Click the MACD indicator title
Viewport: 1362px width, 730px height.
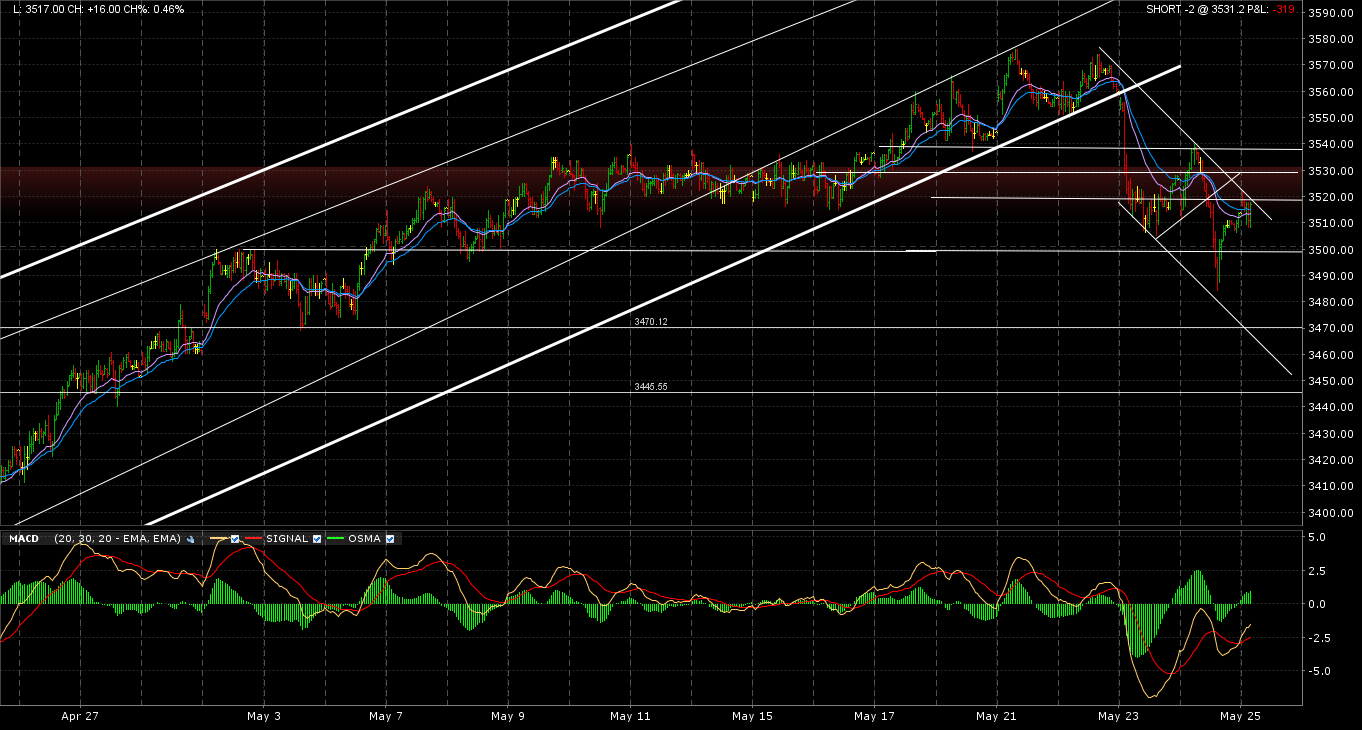[x=24, y=539]
